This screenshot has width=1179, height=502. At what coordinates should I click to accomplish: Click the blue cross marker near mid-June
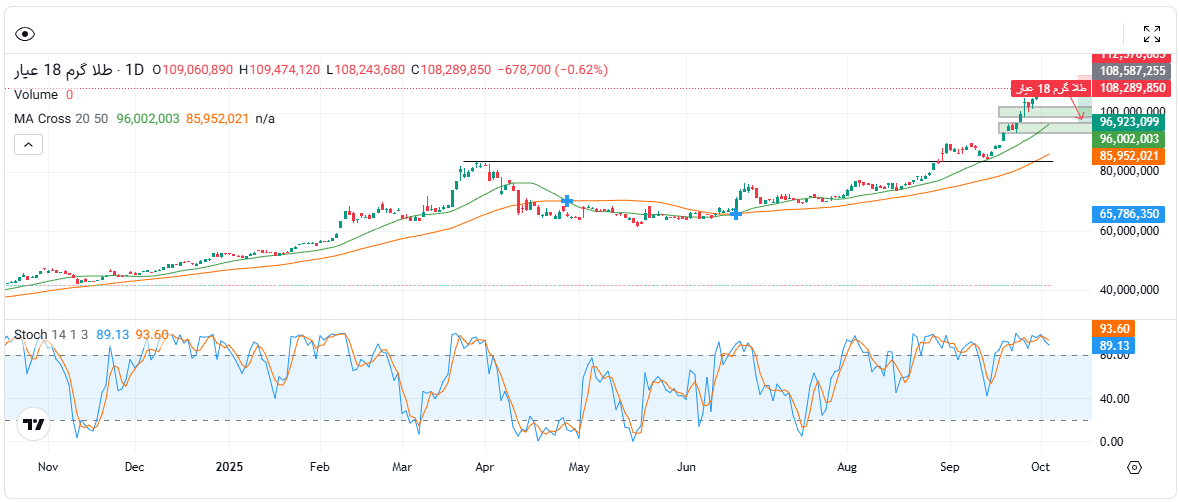pos(736,214)
